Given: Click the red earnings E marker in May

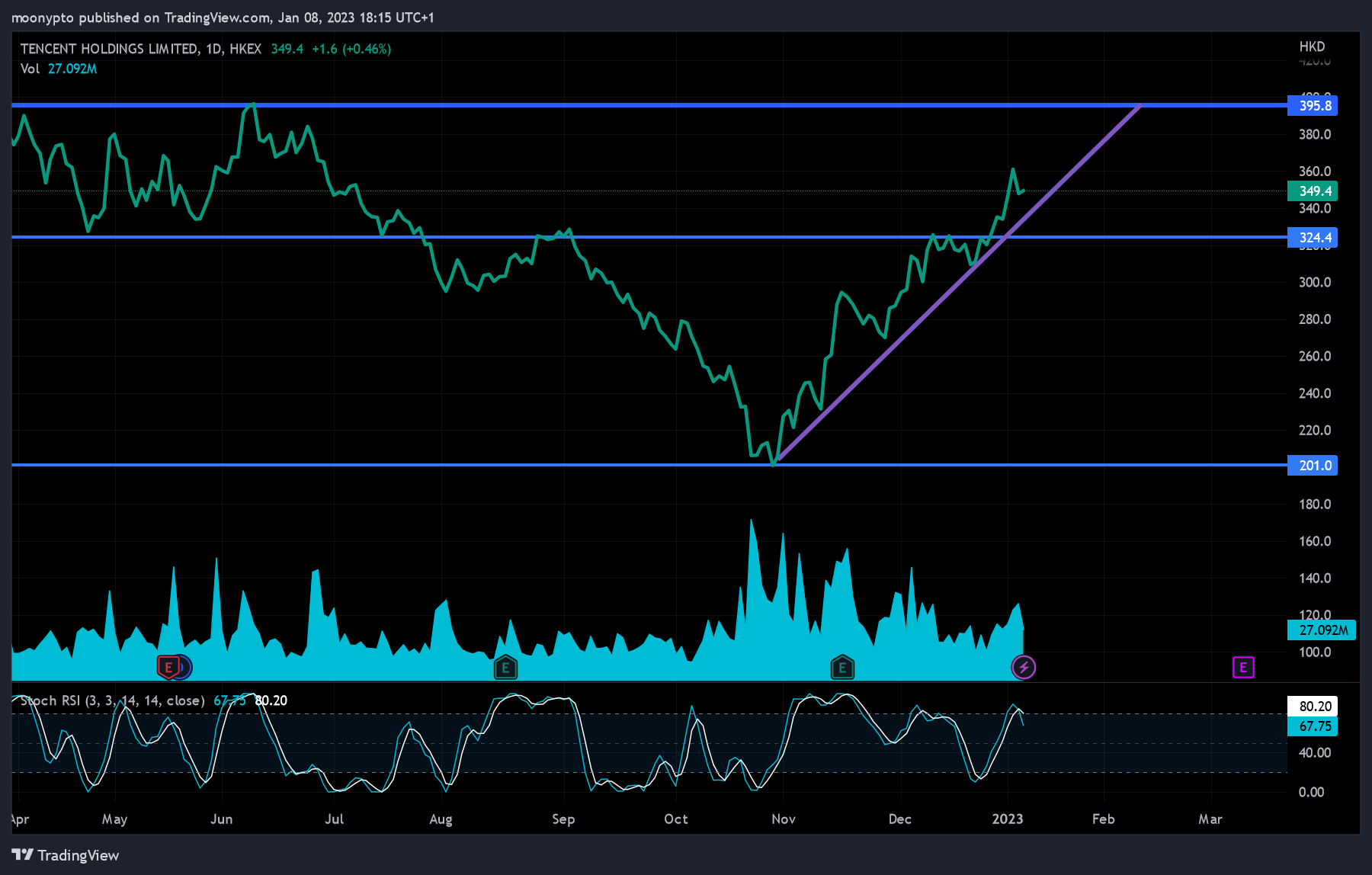Looking at the screenshot, I should tap(168, 668).
